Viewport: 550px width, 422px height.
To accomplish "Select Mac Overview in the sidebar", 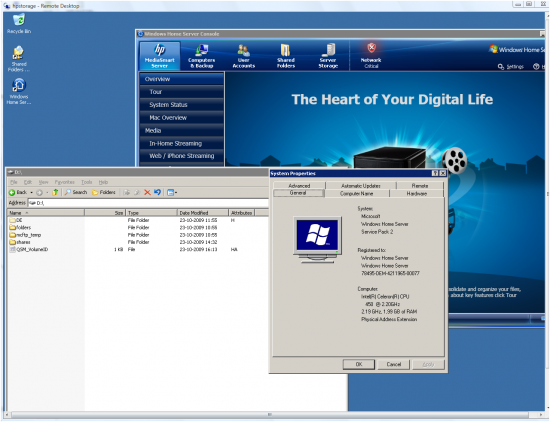I will point(182,118).
